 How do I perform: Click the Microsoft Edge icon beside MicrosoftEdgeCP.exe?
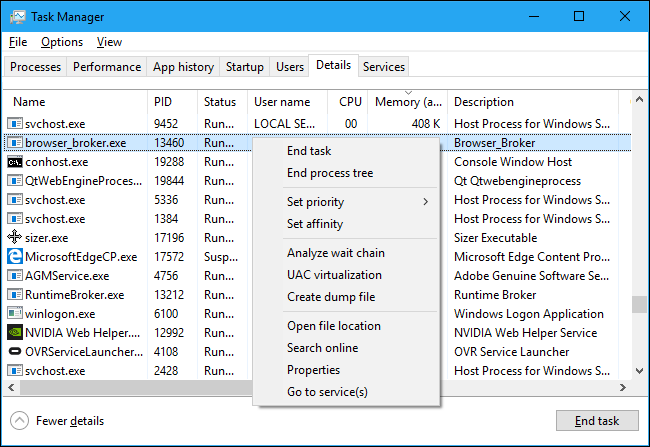coord(15,257)
